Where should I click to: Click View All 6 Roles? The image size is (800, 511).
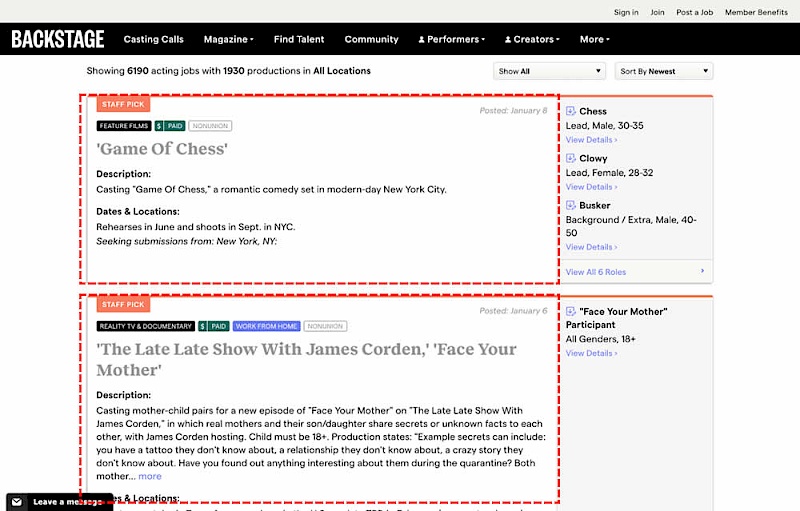click(596, 272)
